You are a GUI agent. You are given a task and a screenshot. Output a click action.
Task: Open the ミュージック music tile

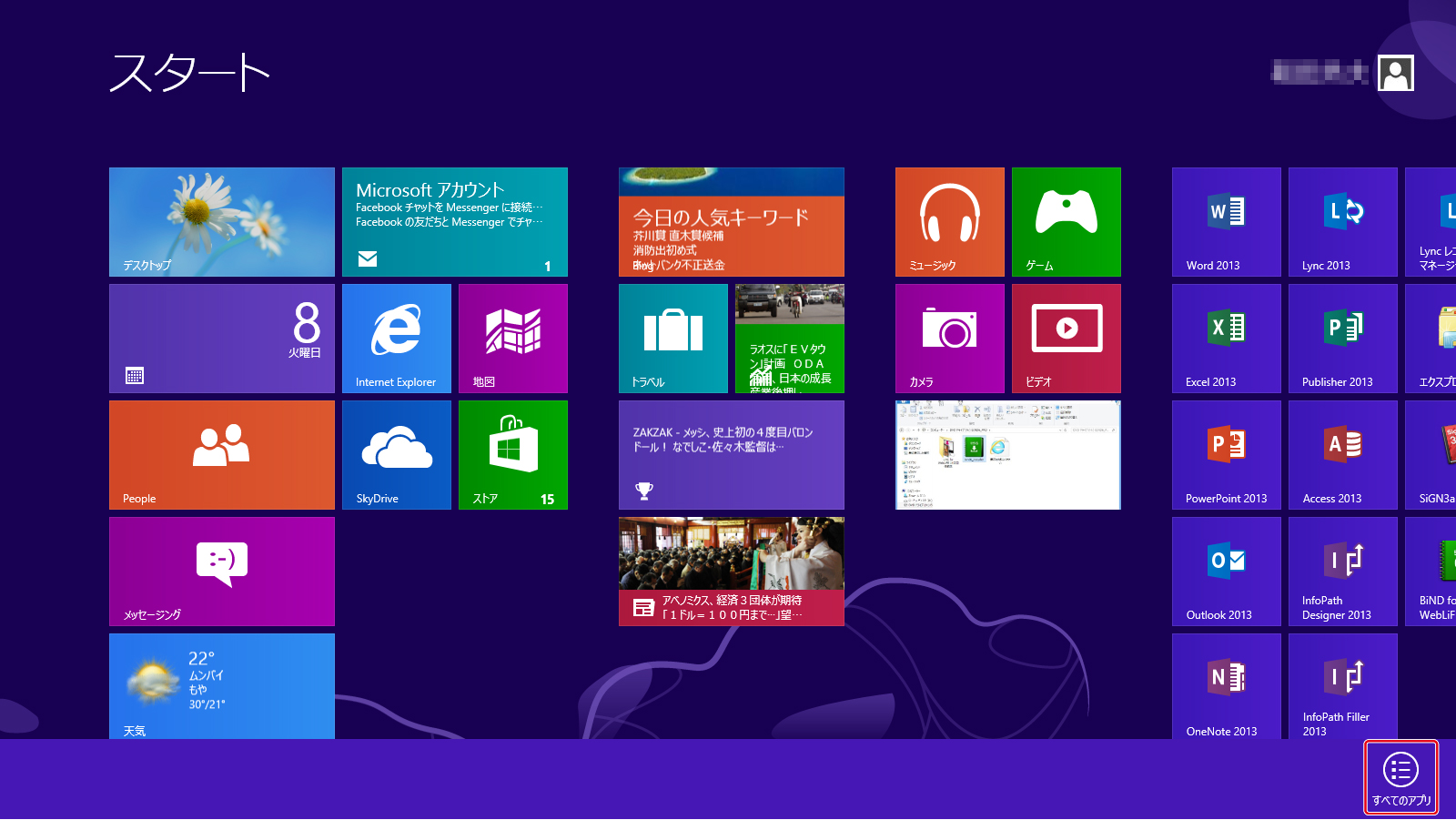(x=950, y=222)
